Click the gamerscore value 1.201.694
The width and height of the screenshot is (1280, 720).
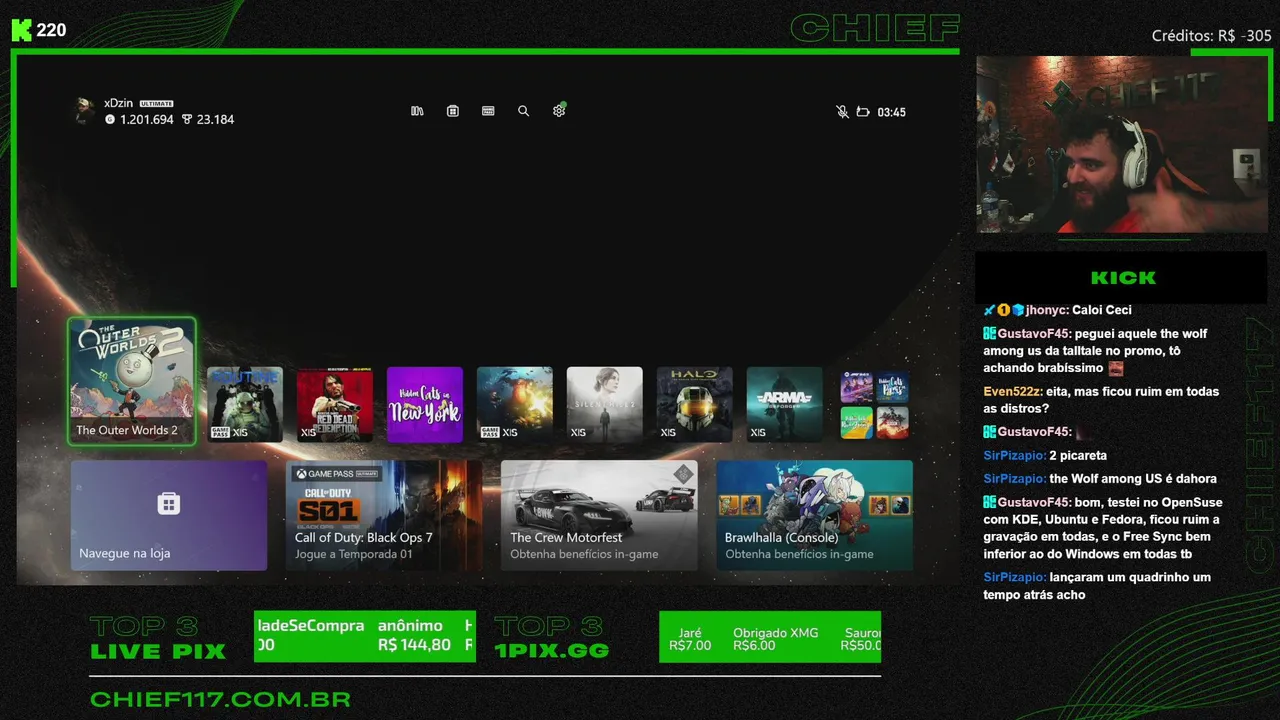147,119
